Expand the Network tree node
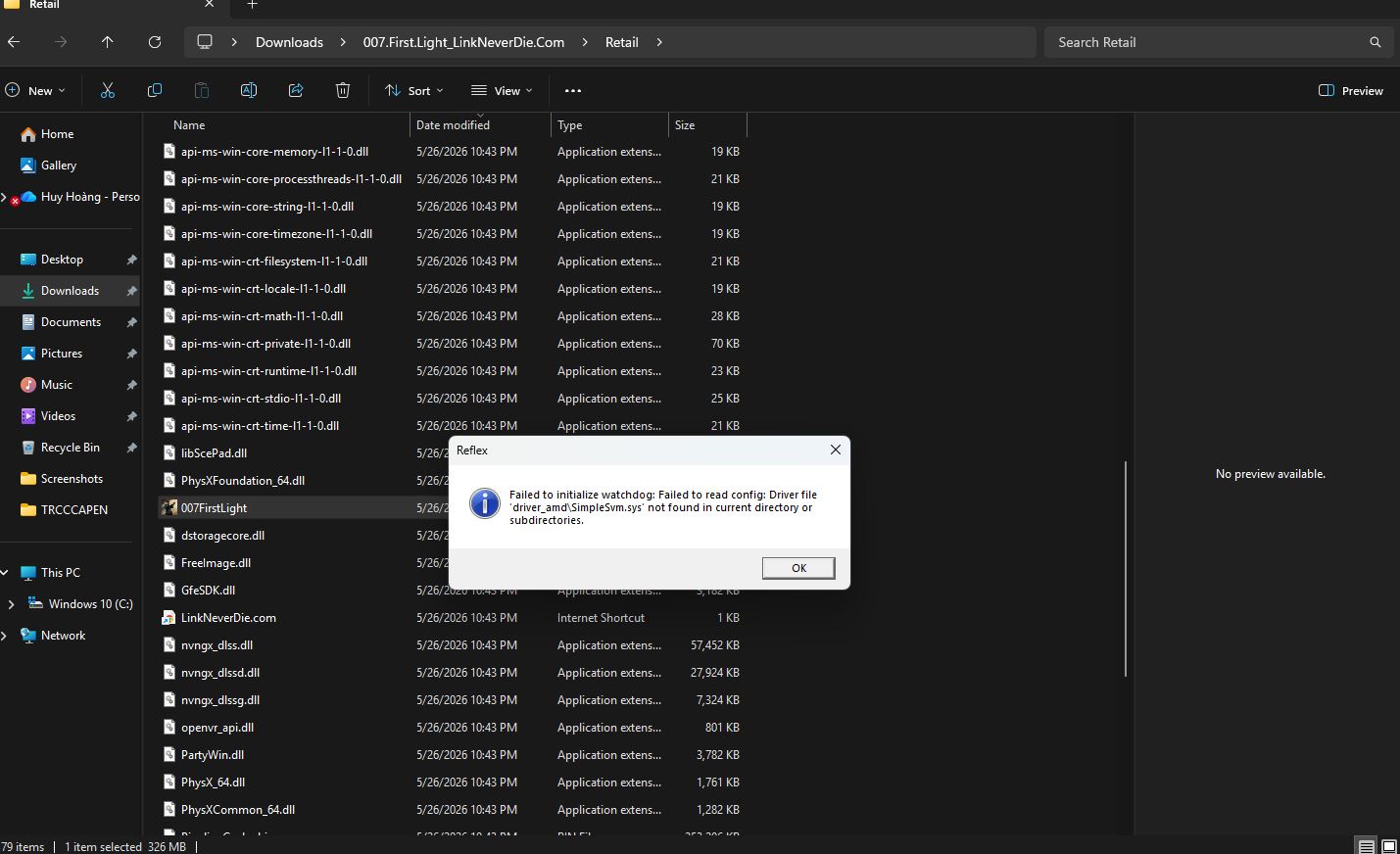 pos(5,636)
